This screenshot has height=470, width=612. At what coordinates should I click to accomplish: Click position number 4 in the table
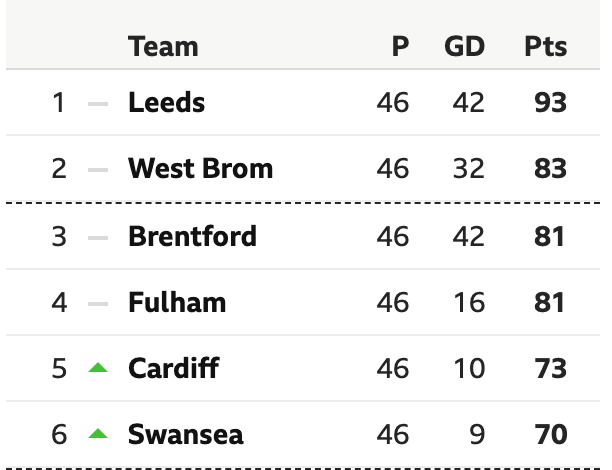[x=59, y=302]
